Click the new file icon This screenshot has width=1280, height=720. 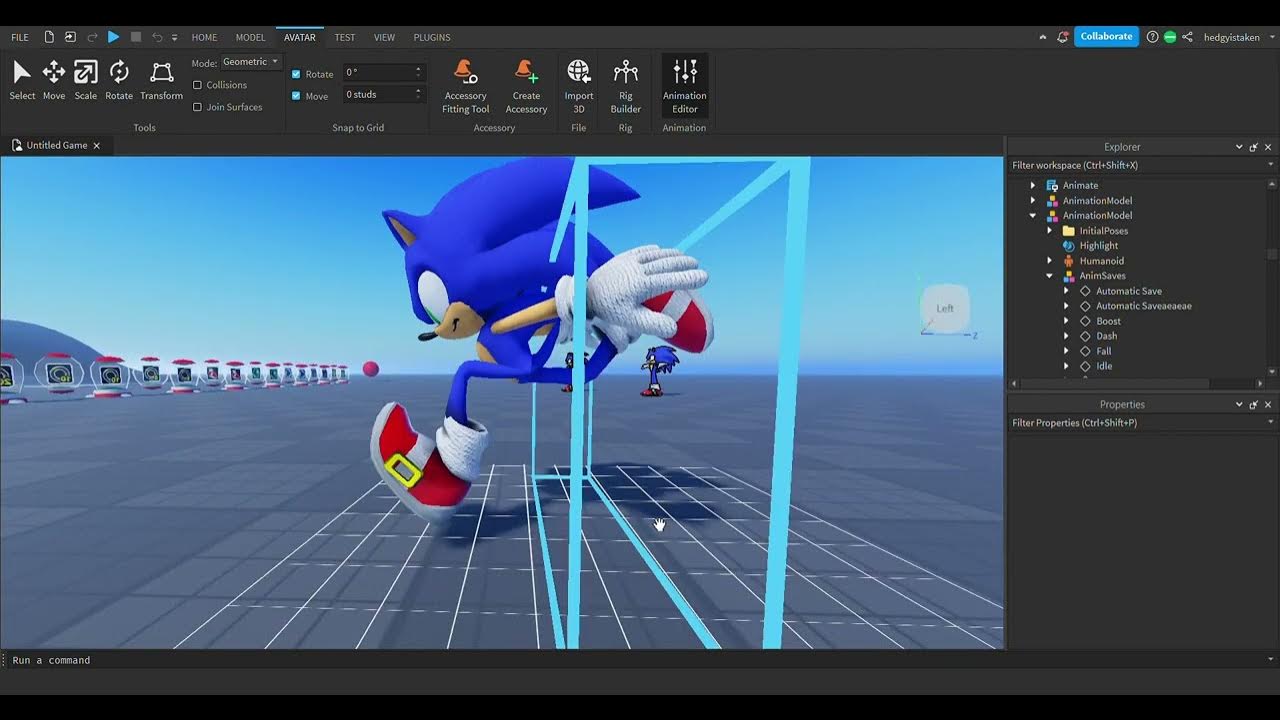coord(49,37)
